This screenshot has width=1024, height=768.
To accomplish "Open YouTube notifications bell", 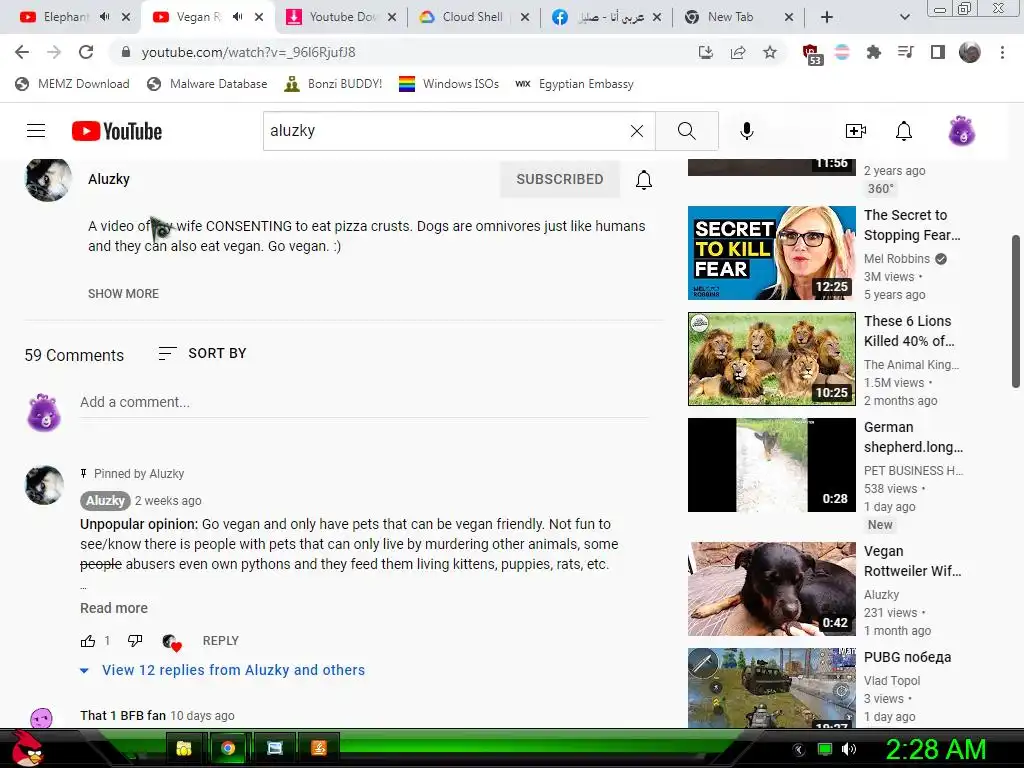I will tap(903, 131).
